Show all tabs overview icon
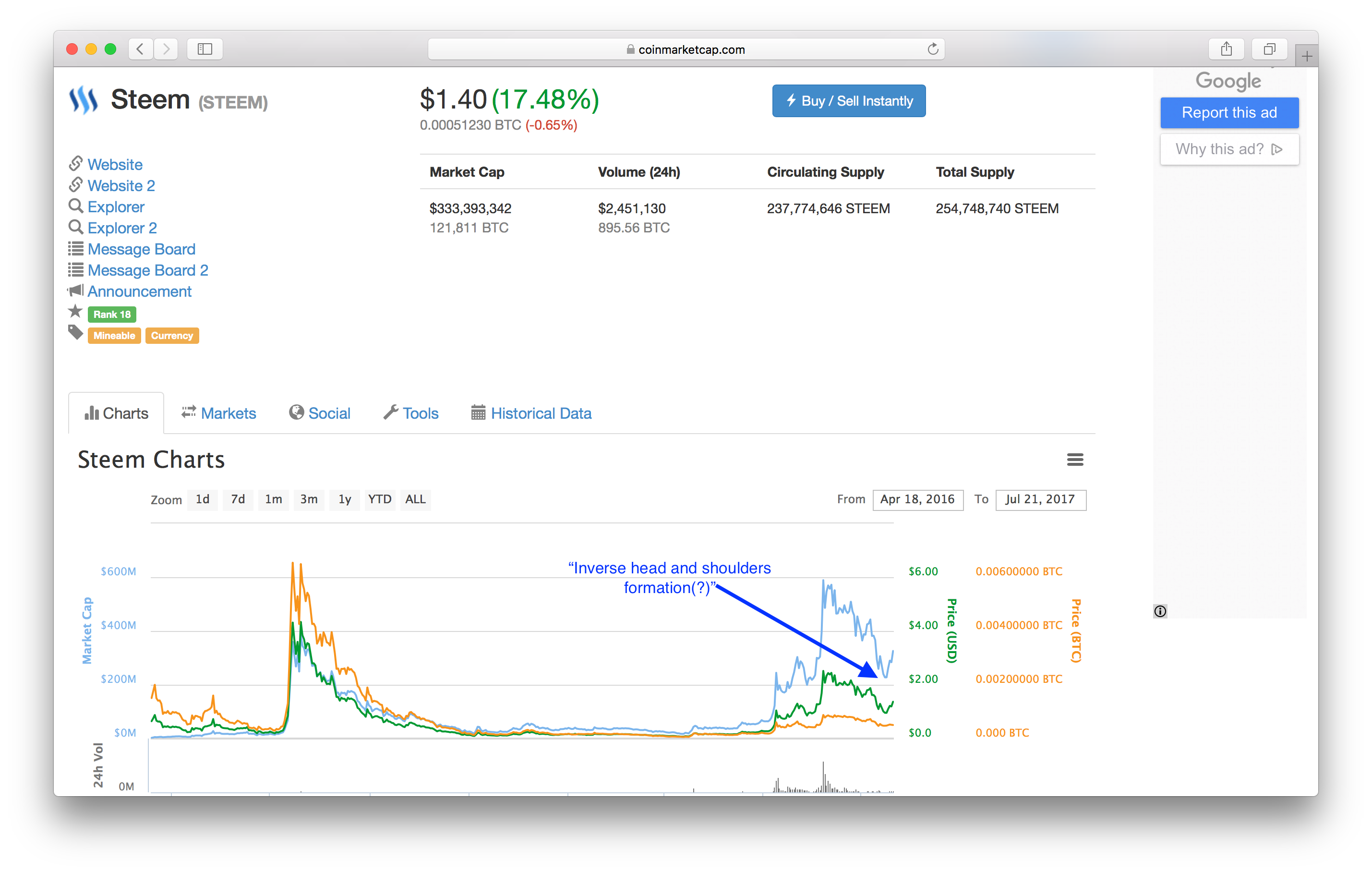The width and height of the screenshot is (1372, 873). point(1269,49)
